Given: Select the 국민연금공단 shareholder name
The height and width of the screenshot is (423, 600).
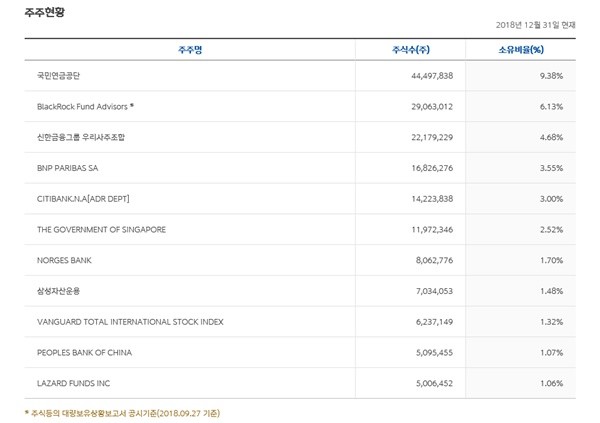Looking at the screenshot, I should [x=58, y=76].
